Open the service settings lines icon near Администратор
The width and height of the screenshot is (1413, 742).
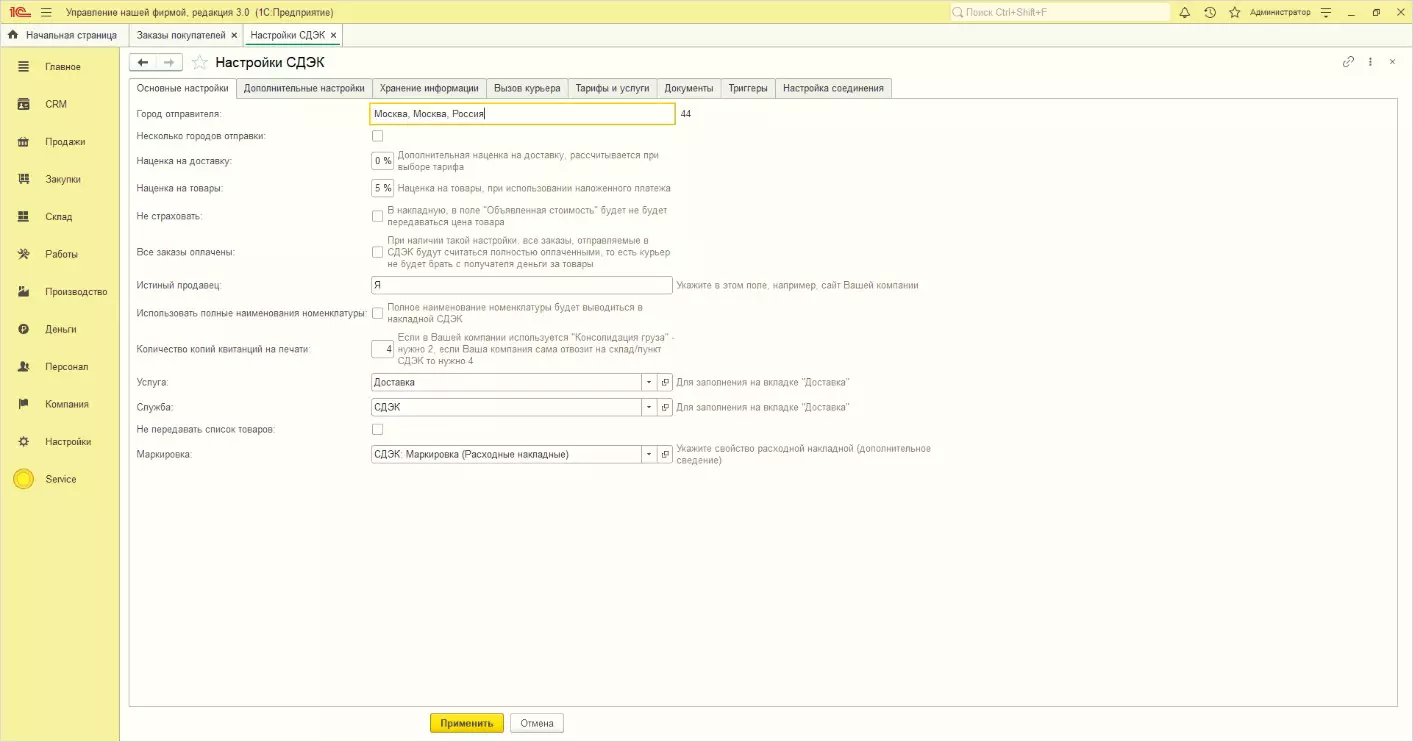1326,12
